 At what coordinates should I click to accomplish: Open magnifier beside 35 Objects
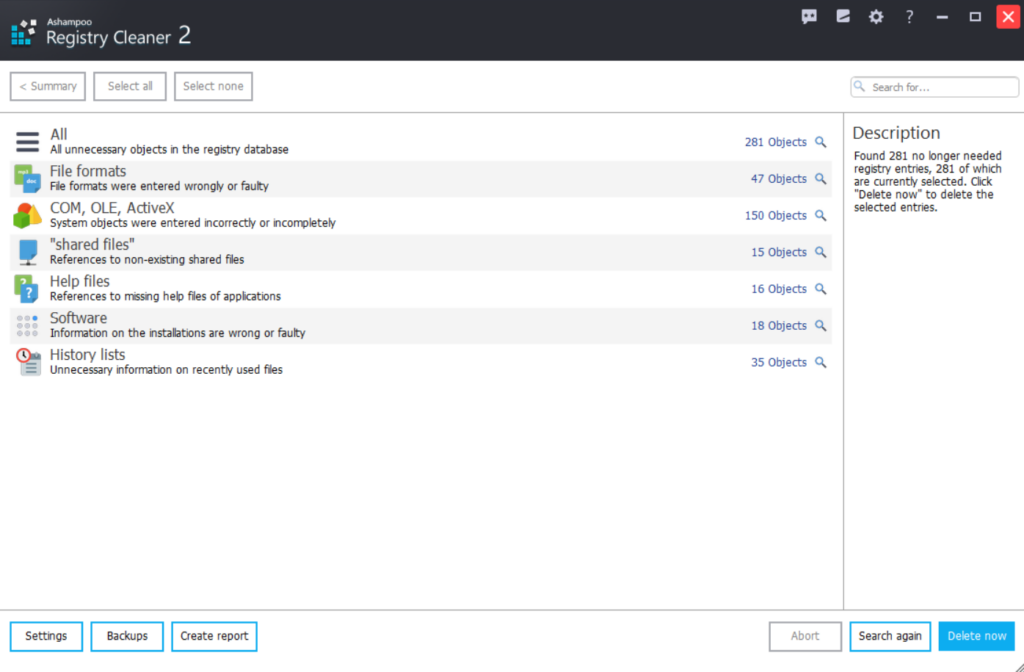coord(821,362)
